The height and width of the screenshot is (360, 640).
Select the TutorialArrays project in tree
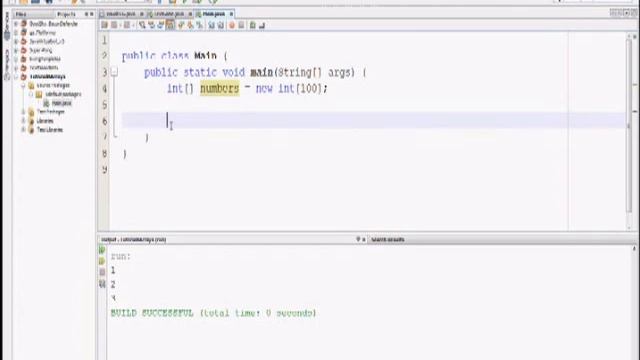click(47, 76)
